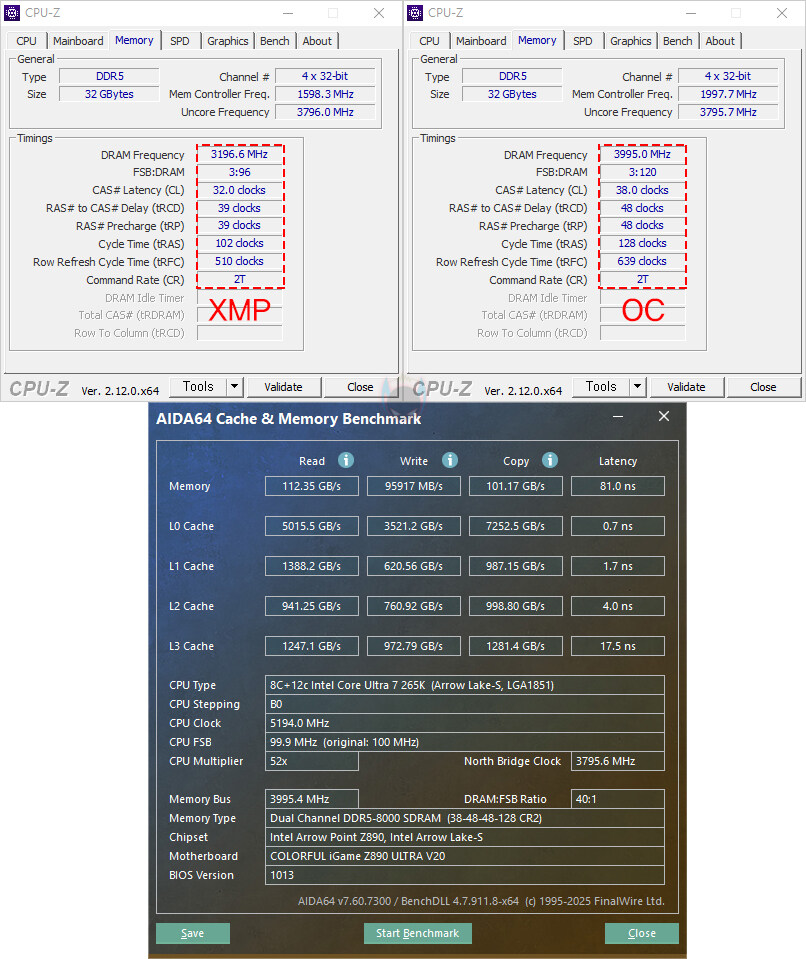Click Validate in the right CPU-Z window
Viewport: 806px width, 959px height.
pyautogui.click(x=687, y=386)
